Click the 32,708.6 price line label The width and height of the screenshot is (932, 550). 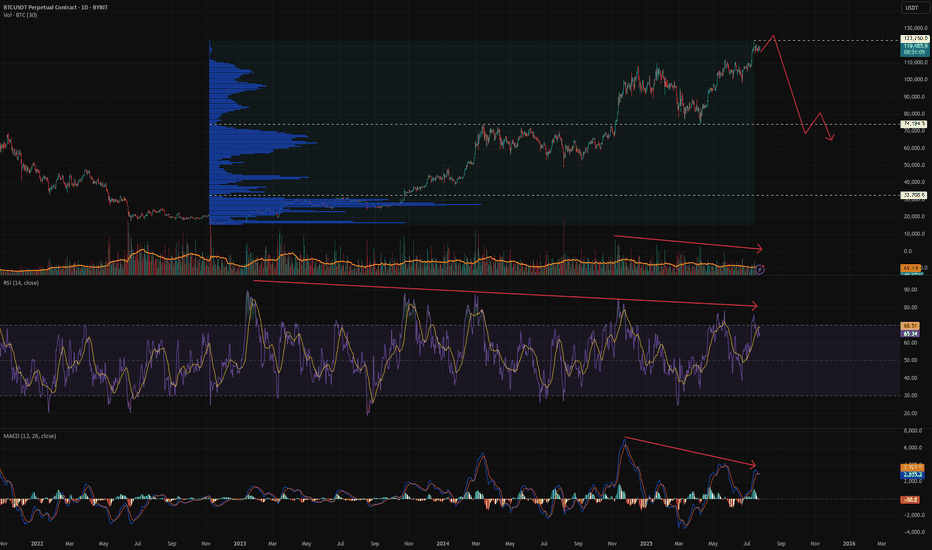[915, 195]
